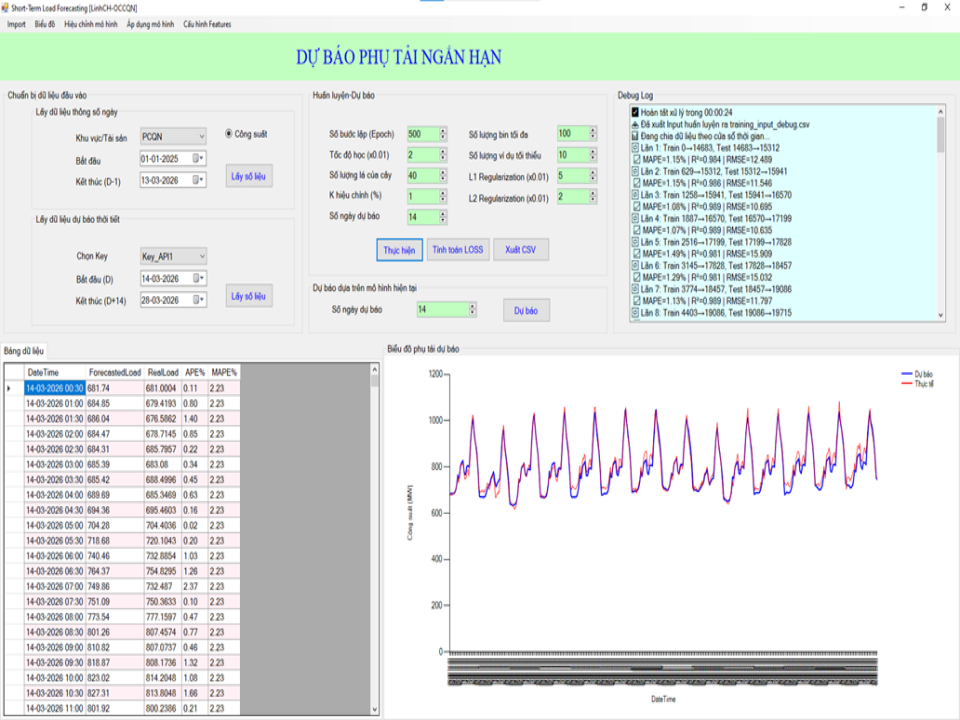960x720 pixels.
Task: Switch to the Bảng dữ liệu tab
Action: tap(24, 351)
